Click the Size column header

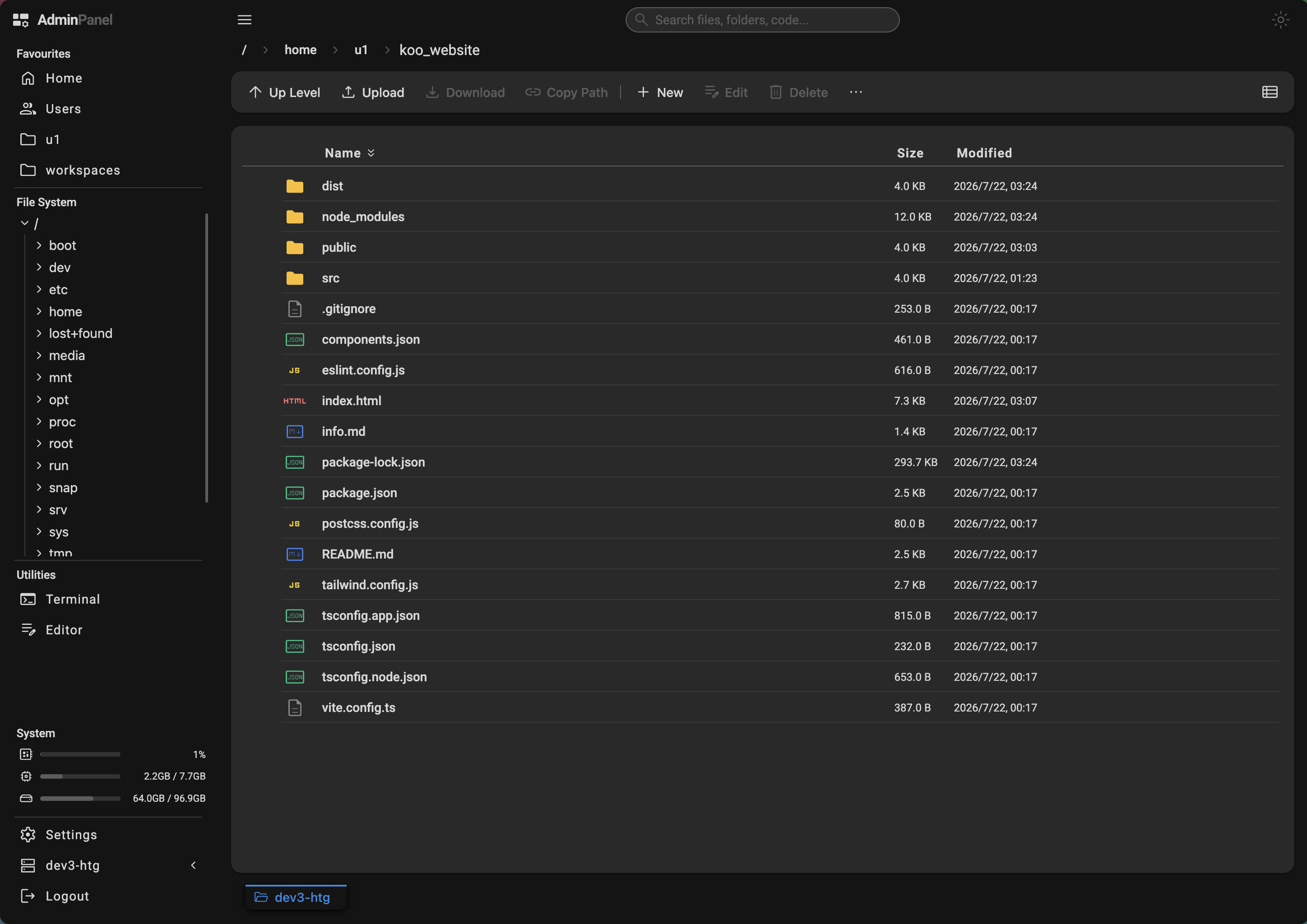910,153
